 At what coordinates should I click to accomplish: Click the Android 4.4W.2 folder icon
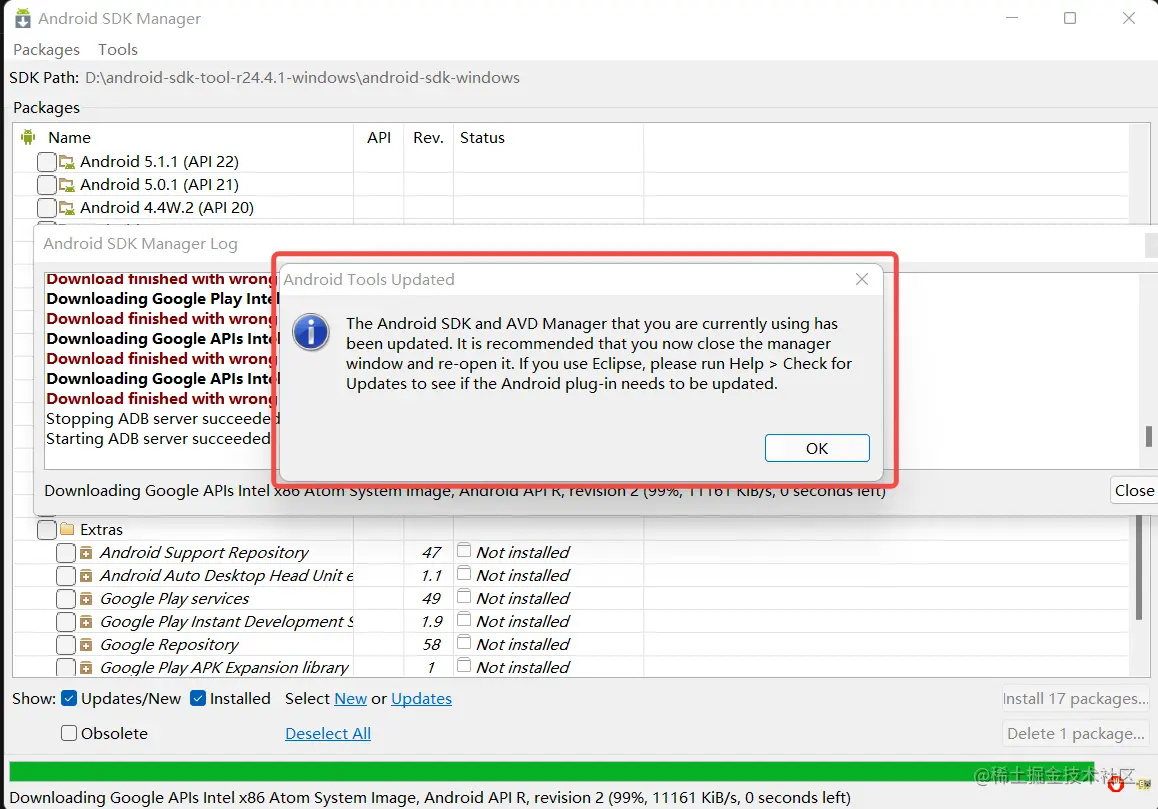coord(67,208)
